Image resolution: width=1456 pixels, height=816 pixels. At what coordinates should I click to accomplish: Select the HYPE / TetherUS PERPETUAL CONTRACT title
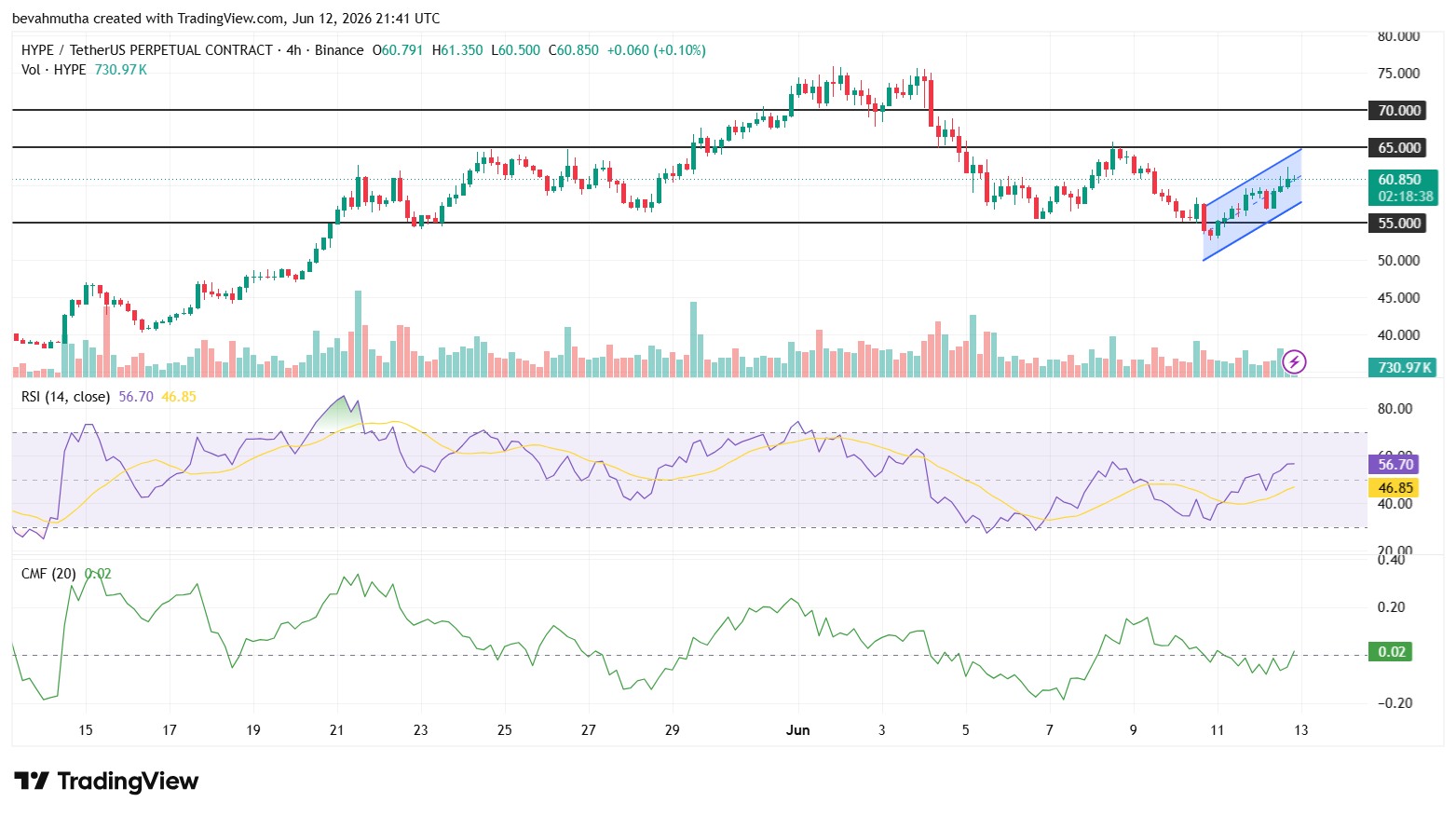(147, 50)
